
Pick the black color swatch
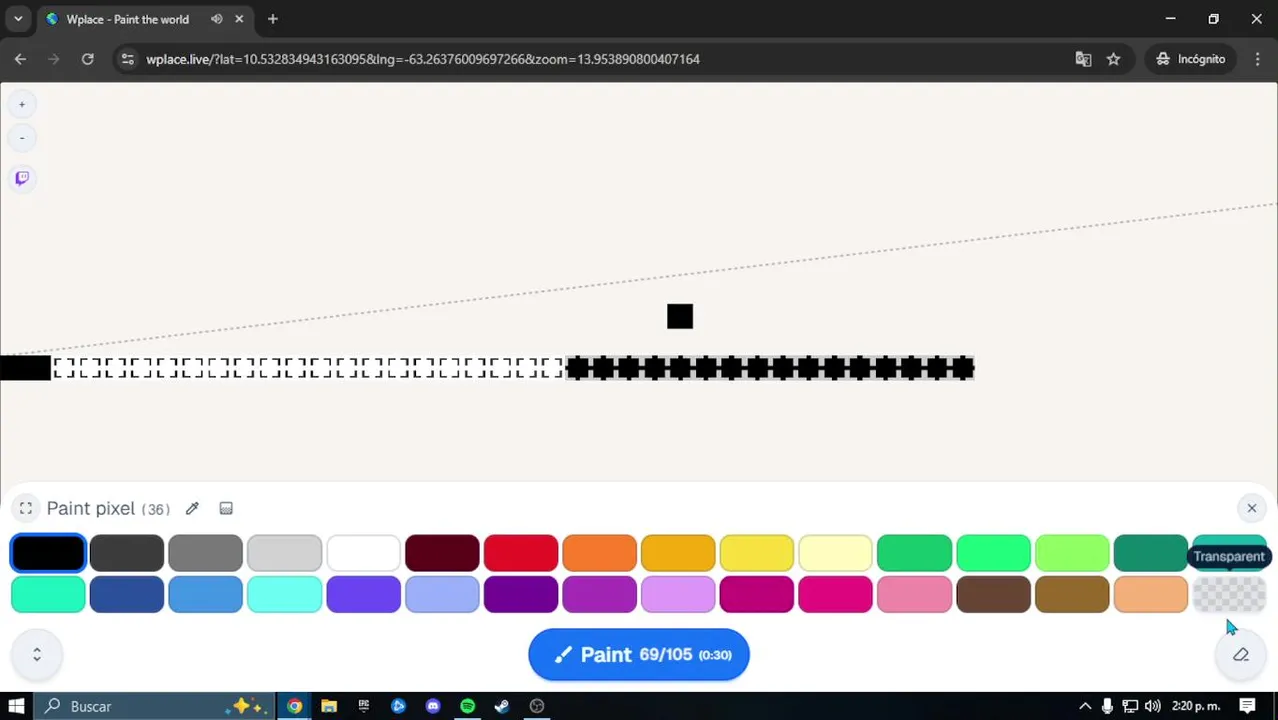pos(48,553)
